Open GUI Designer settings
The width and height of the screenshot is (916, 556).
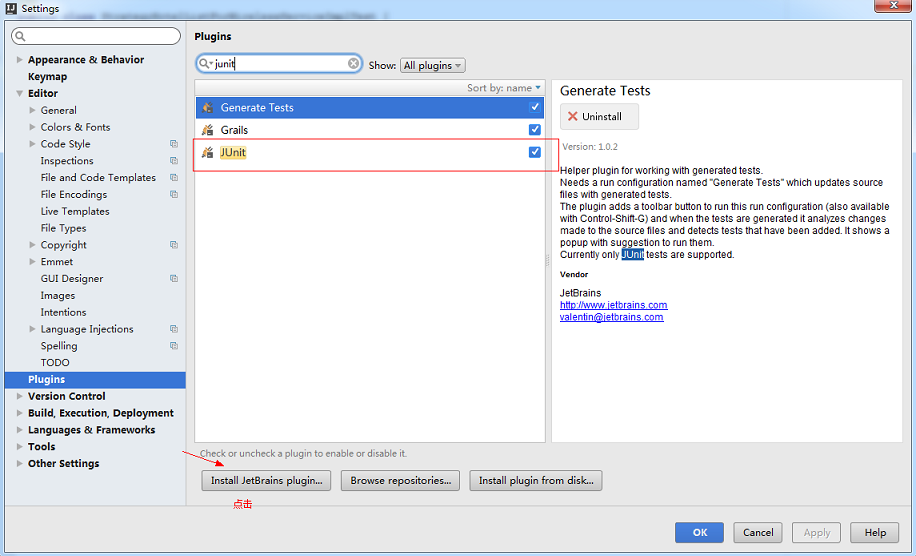[72, 279]
